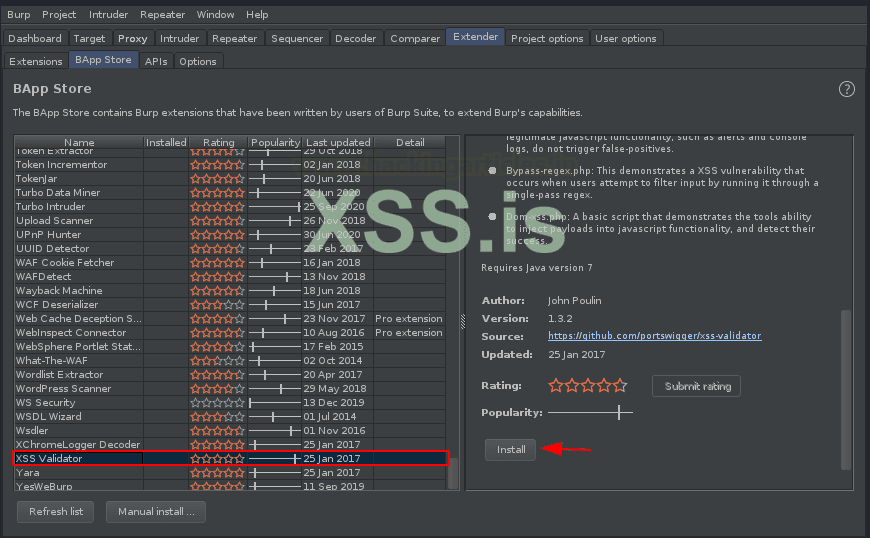
Task: Select the Upload Scanner extension
Action: tap(230, 220)
